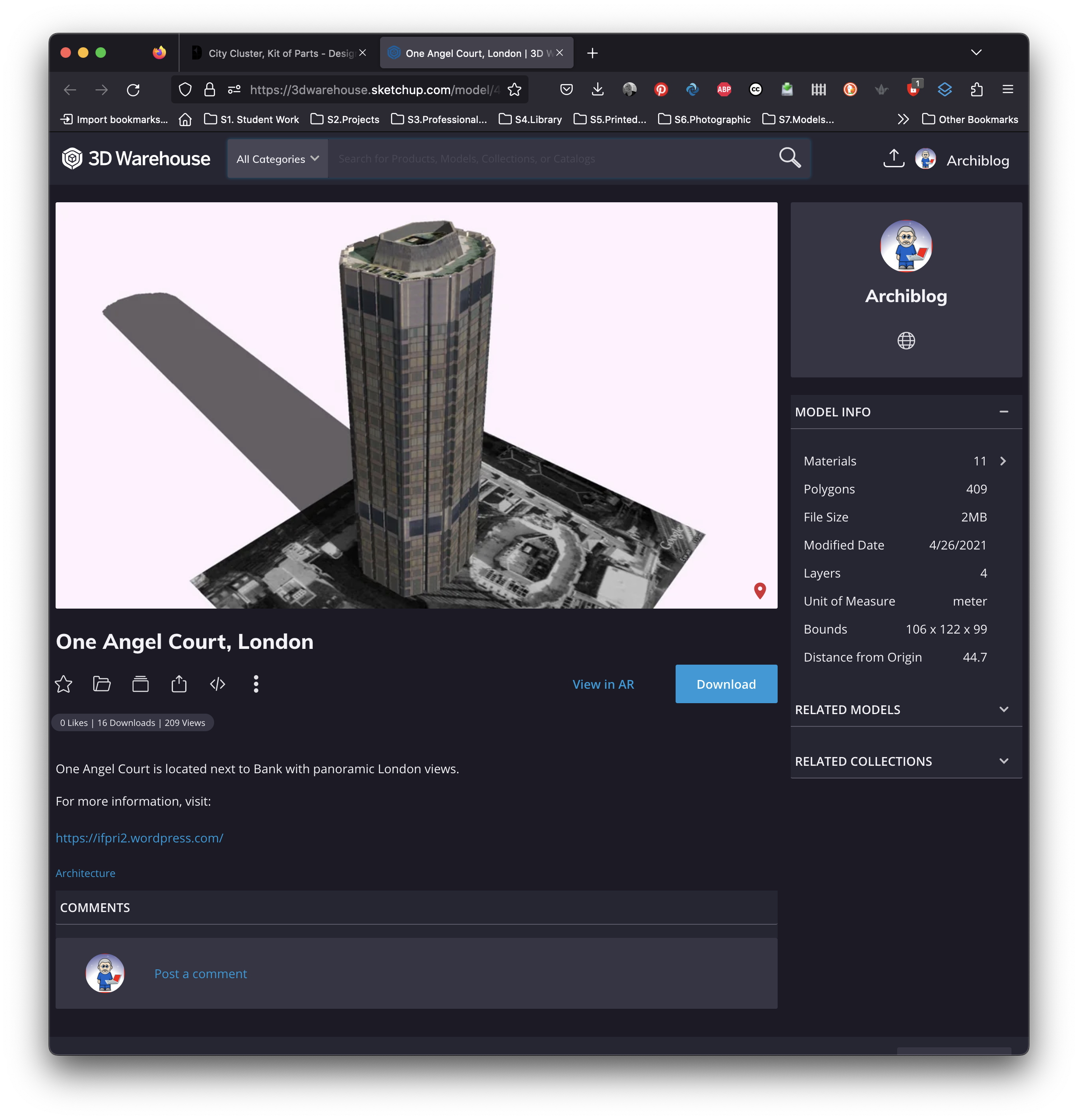
Task: Expand the RELATED MODELS section
Action: (x=1004, y=709)
